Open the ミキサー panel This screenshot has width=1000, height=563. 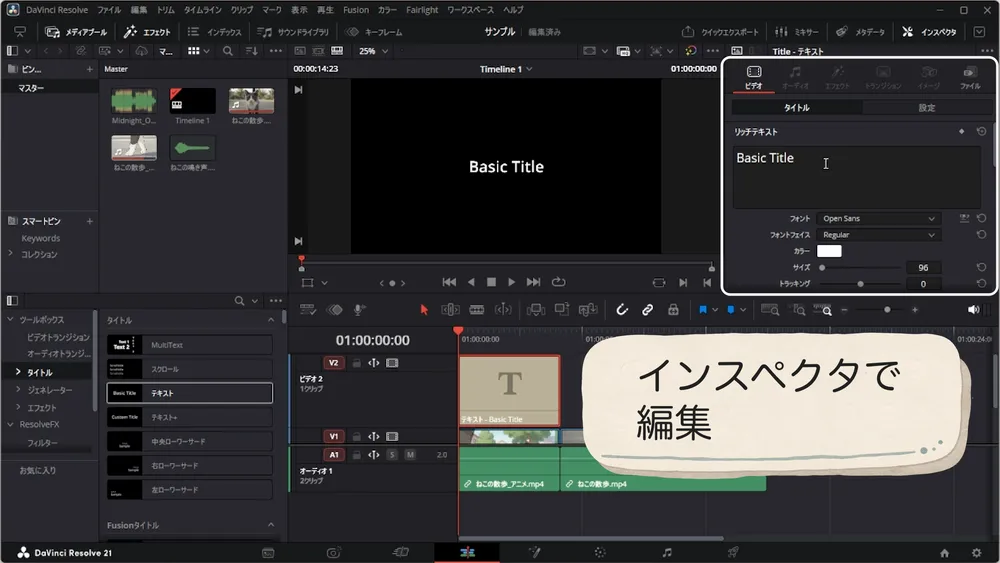point(797,32)
